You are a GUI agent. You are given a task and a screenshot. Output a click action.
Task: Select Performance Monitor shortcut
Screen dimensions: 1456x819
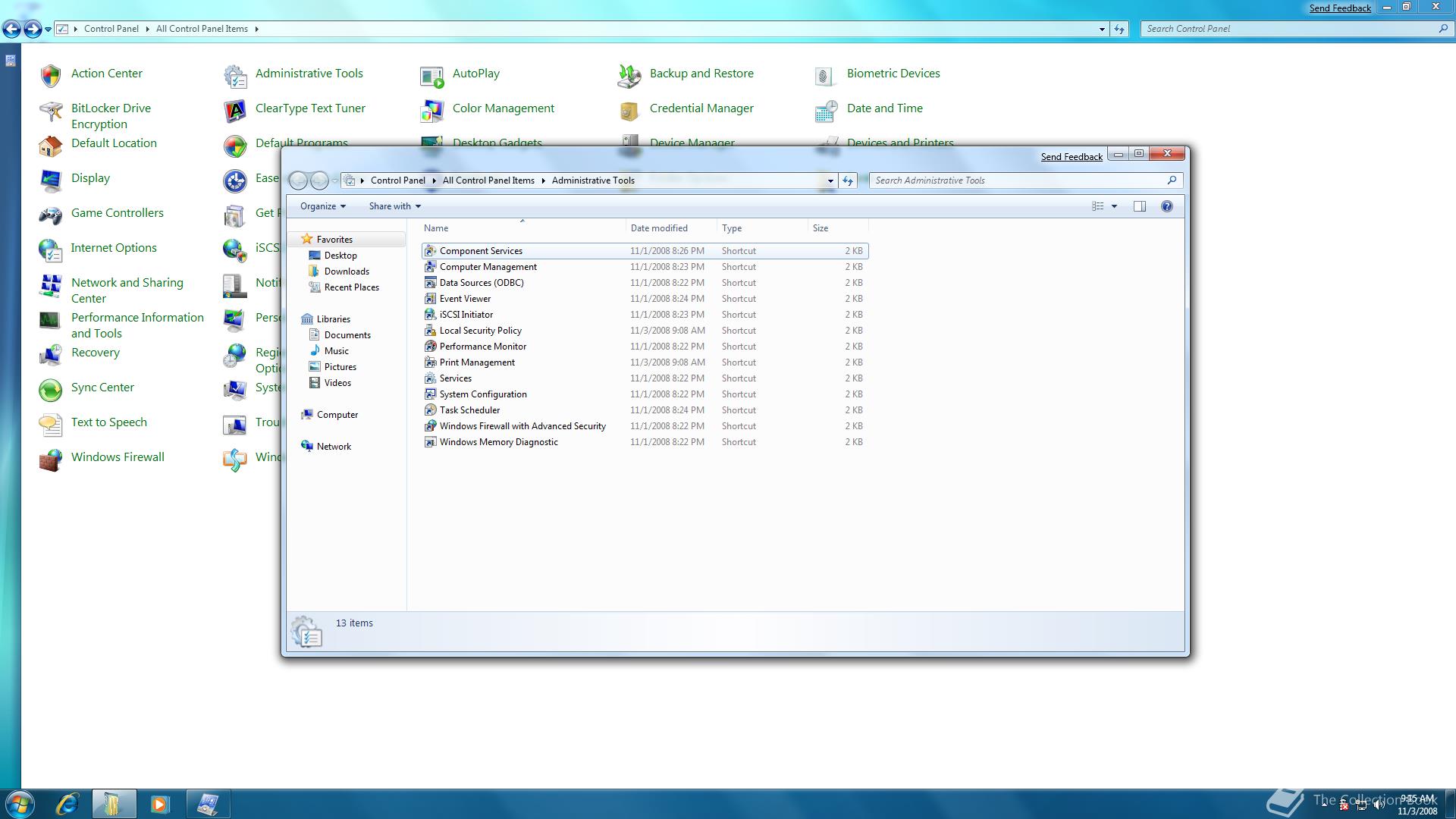point(645,347)
